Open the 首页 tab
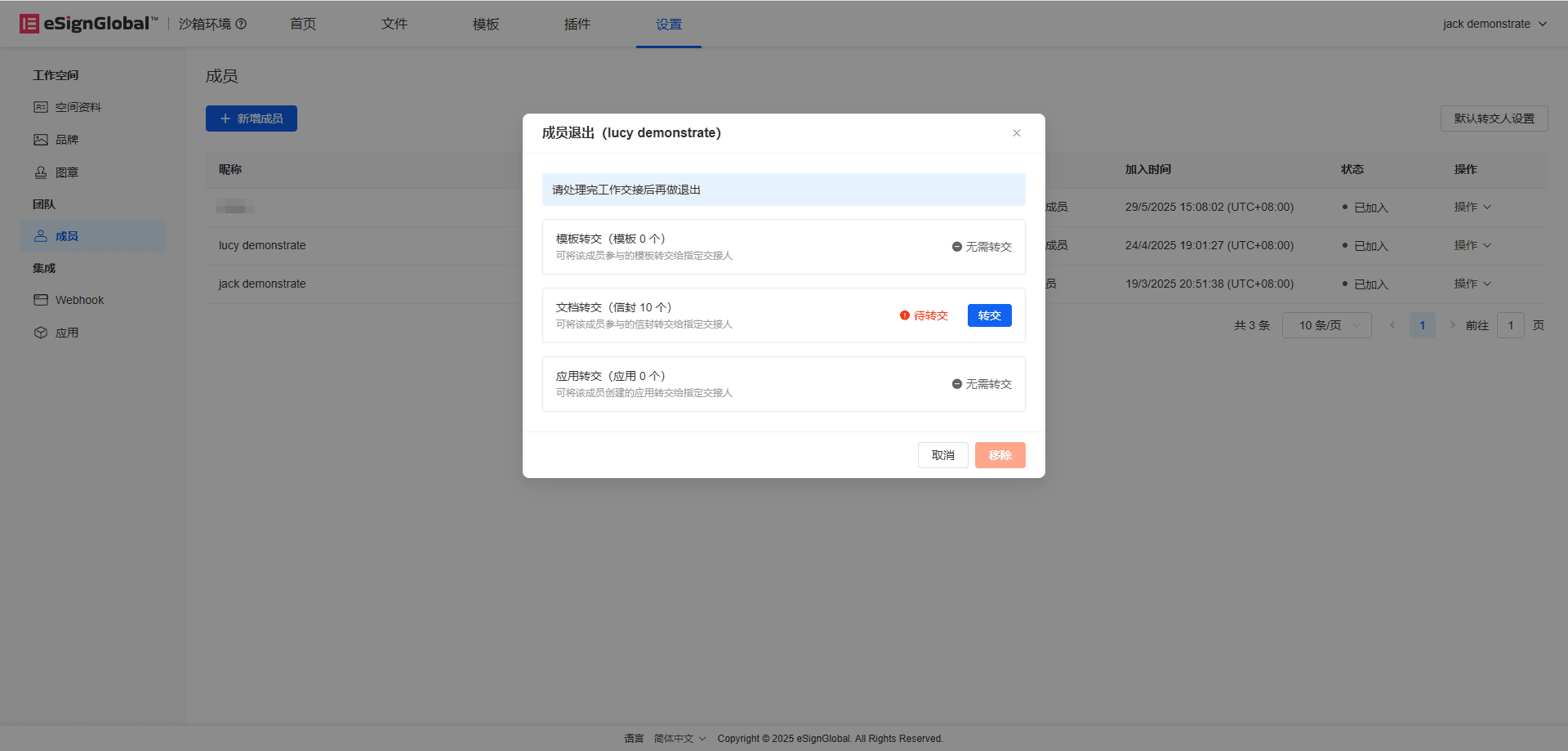The height and width of the screenshot is (751, 1568). coord(303,24)
